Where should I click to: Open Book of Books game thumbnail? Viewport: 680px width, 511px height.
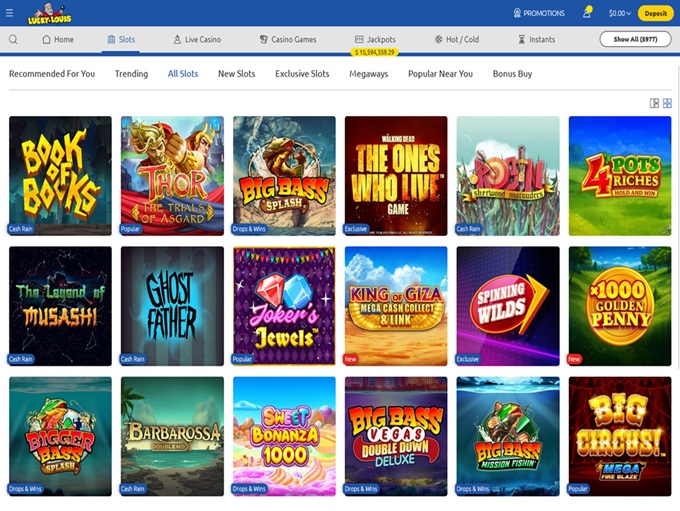(60, 175)
